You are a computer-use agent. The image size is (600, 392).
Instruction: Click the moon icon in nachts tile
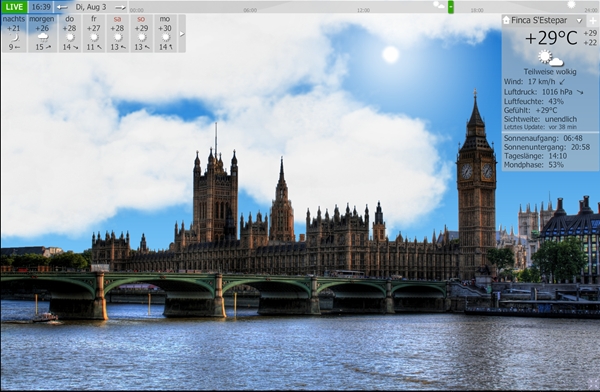[x=14, y=37]
